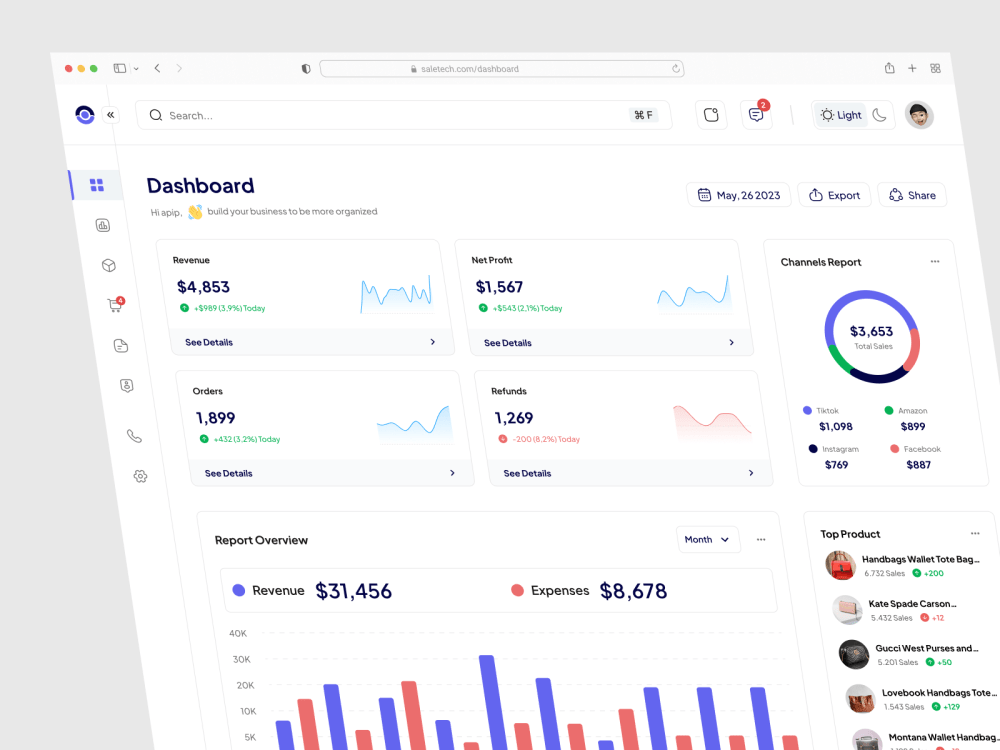
Task: Open the documents sidebar icon
Action: click(121, 346)
